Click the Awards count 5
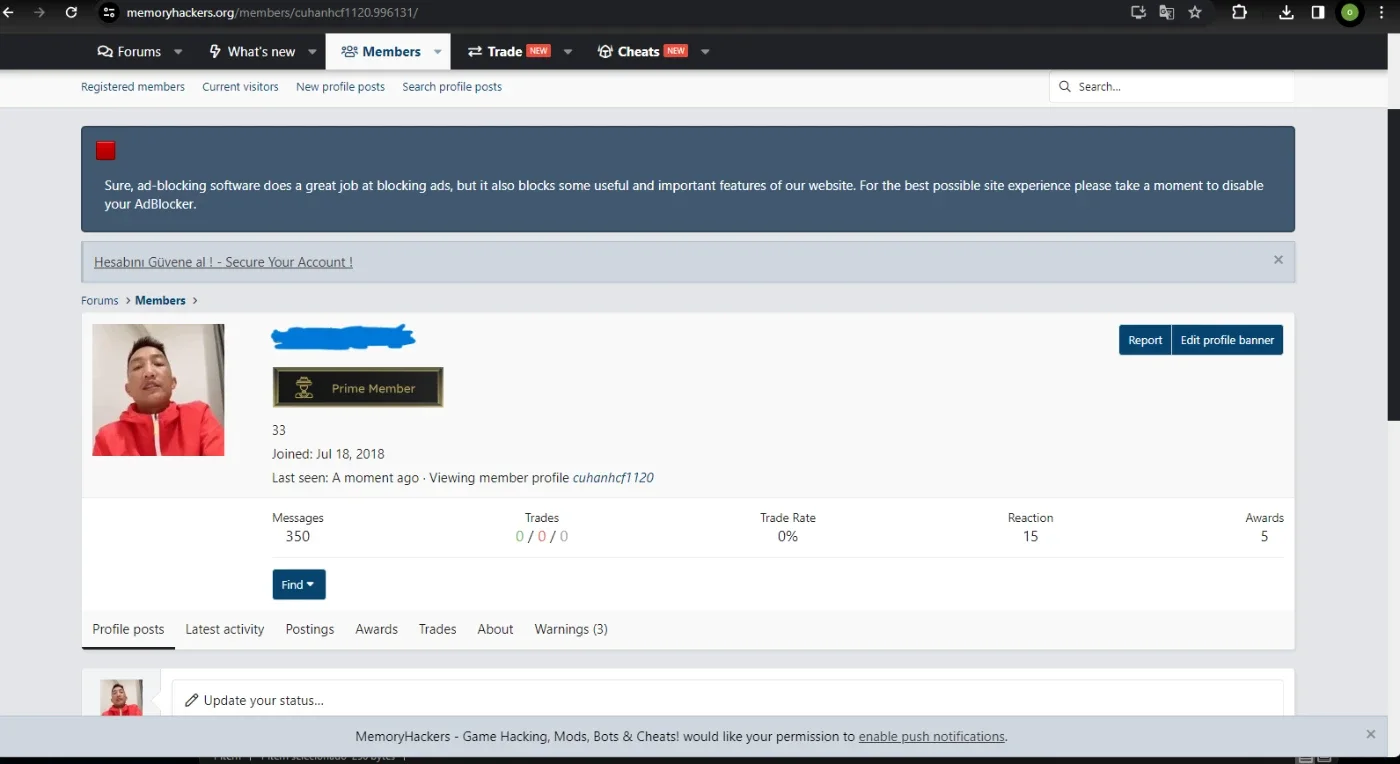This screenshot has width=1400, height=764. (1264, 536)
